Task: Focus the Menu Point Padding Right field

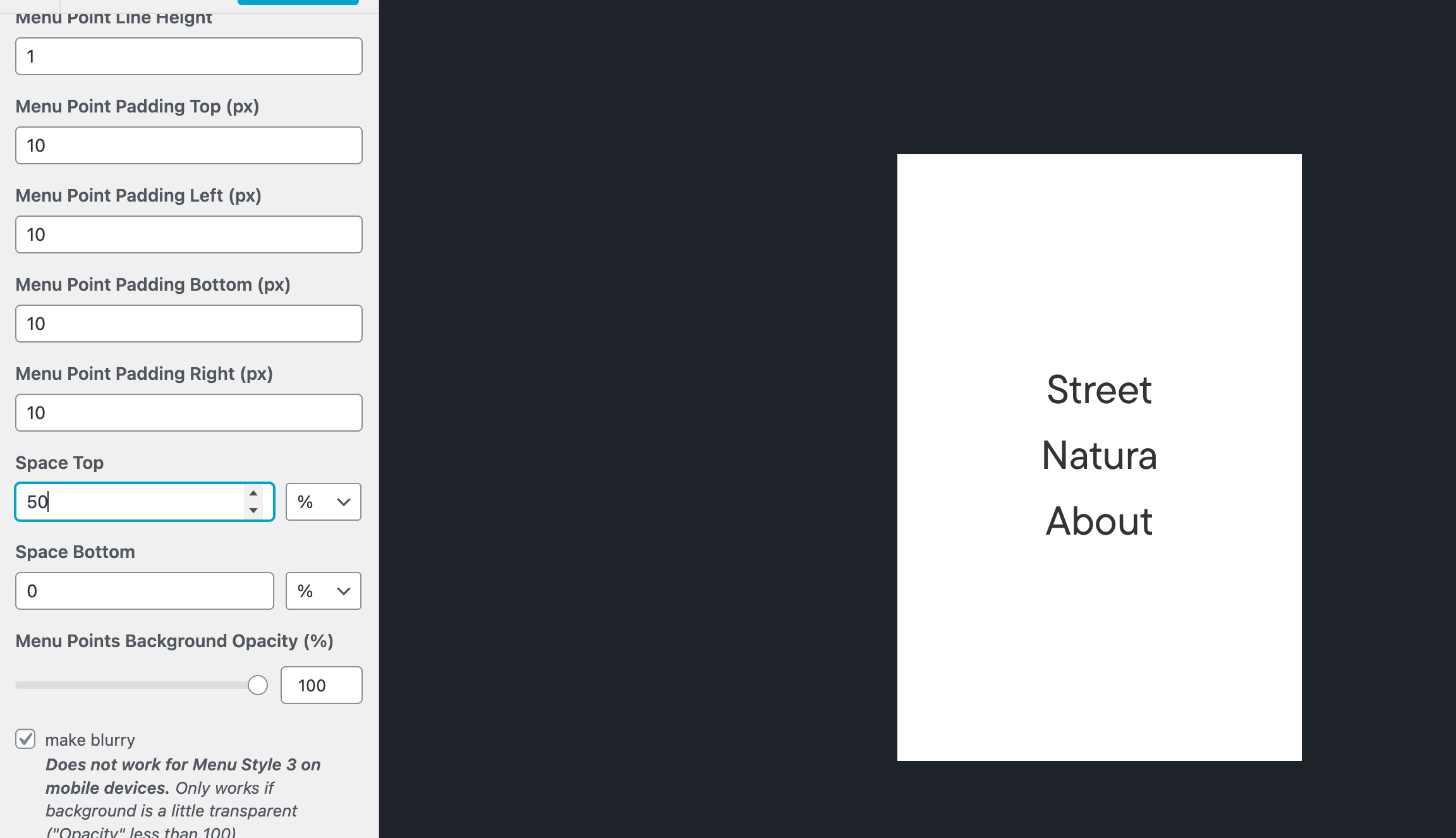Action: (188, 413)
